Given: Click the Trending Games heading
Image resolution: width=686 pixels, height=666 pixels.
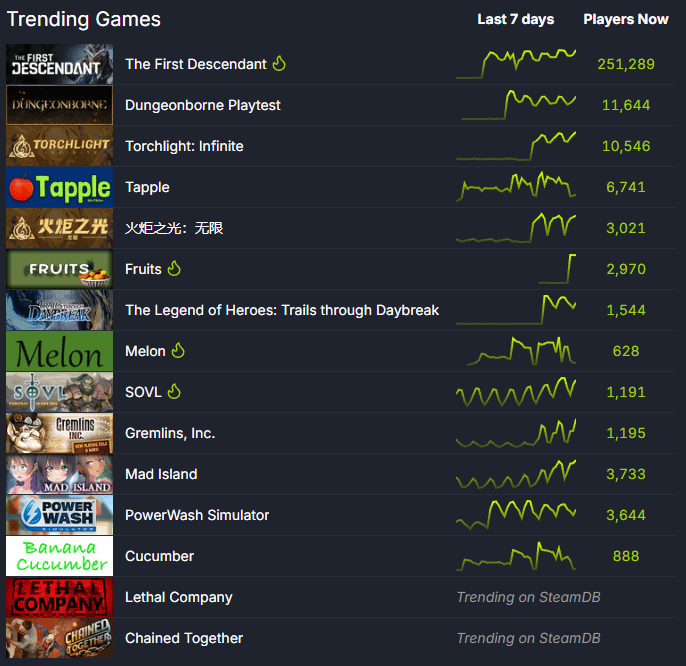Looking at the screenshot, I should (84, 19).
